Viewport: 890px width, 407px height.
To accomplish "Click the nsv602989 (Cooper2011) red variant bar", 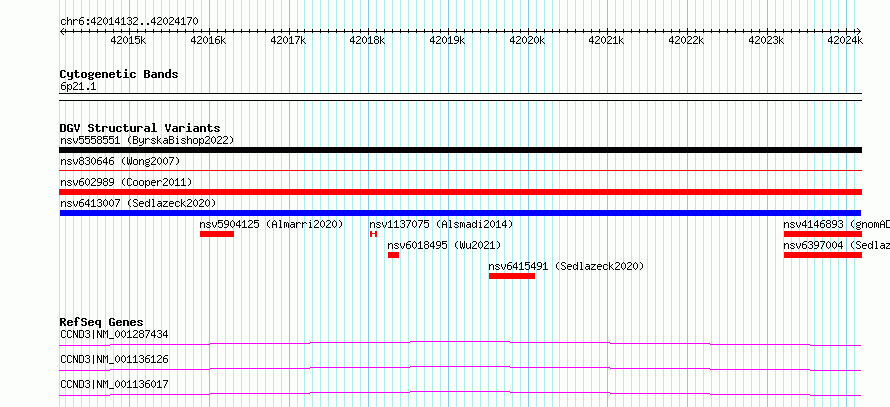I will 460,192.
